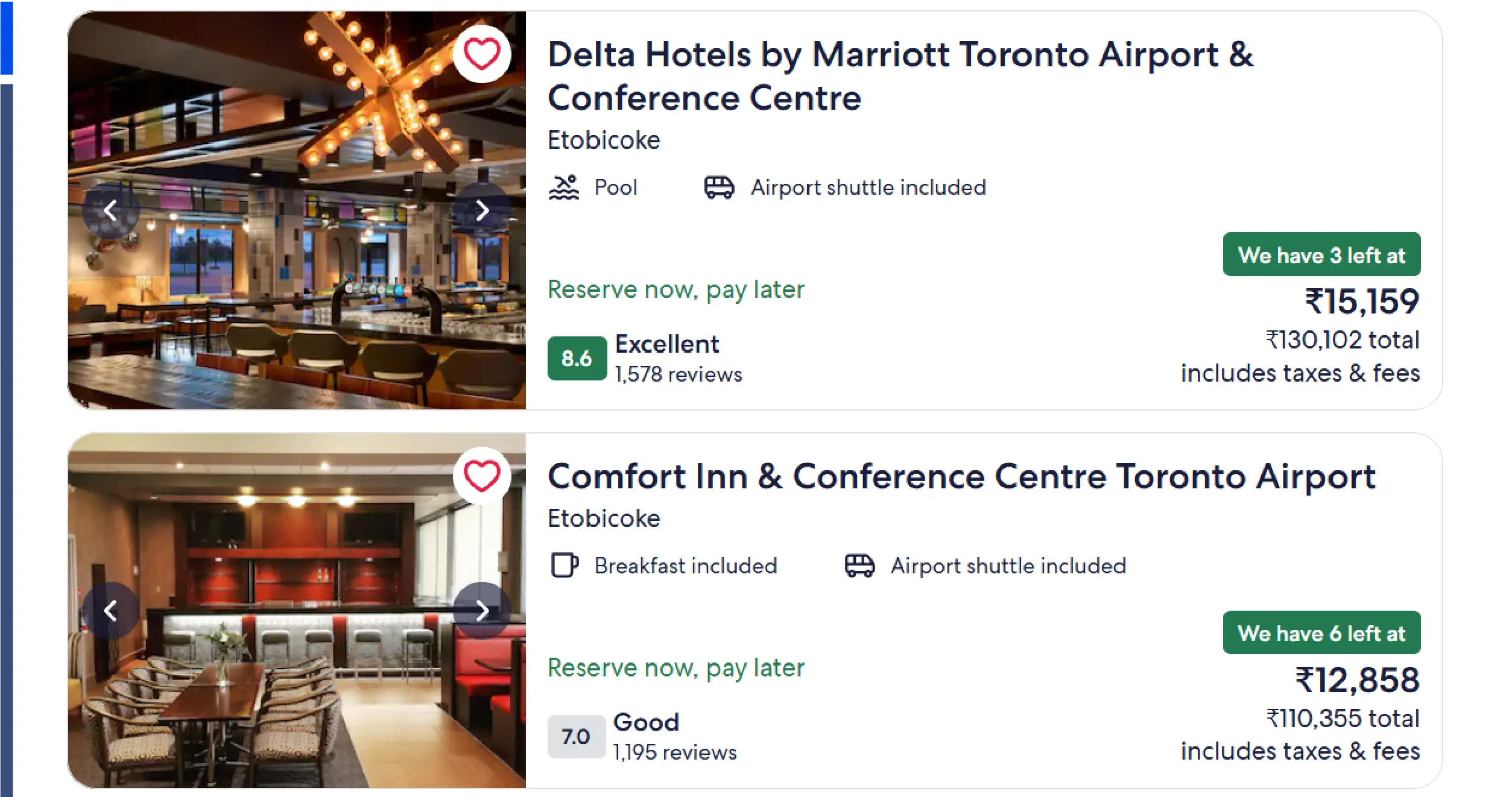Click the Breakfast included cup icon
This screenshot has width=1512, height=797.
click(x=565, y=565)
